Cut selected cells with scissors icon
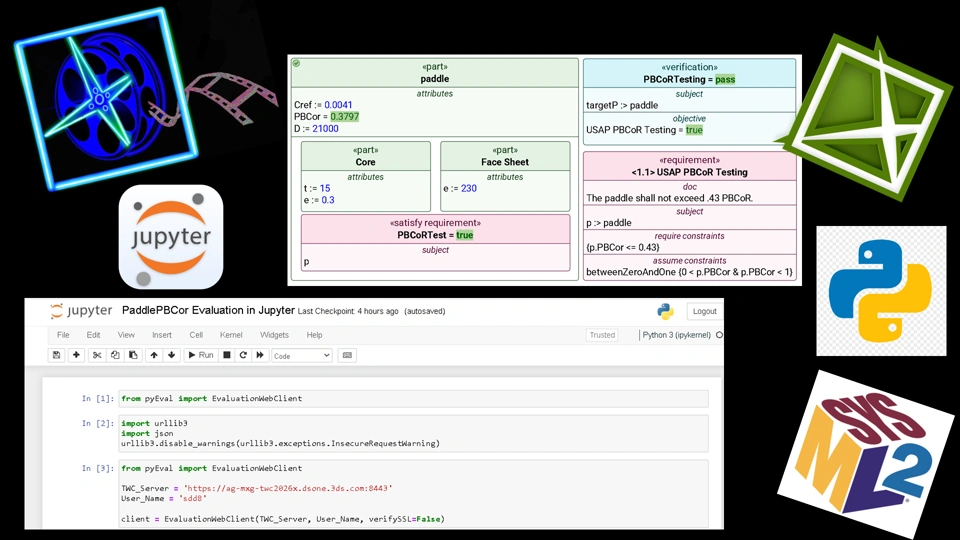The width and height of the screenshot is (960, 540). pos(97,355)
